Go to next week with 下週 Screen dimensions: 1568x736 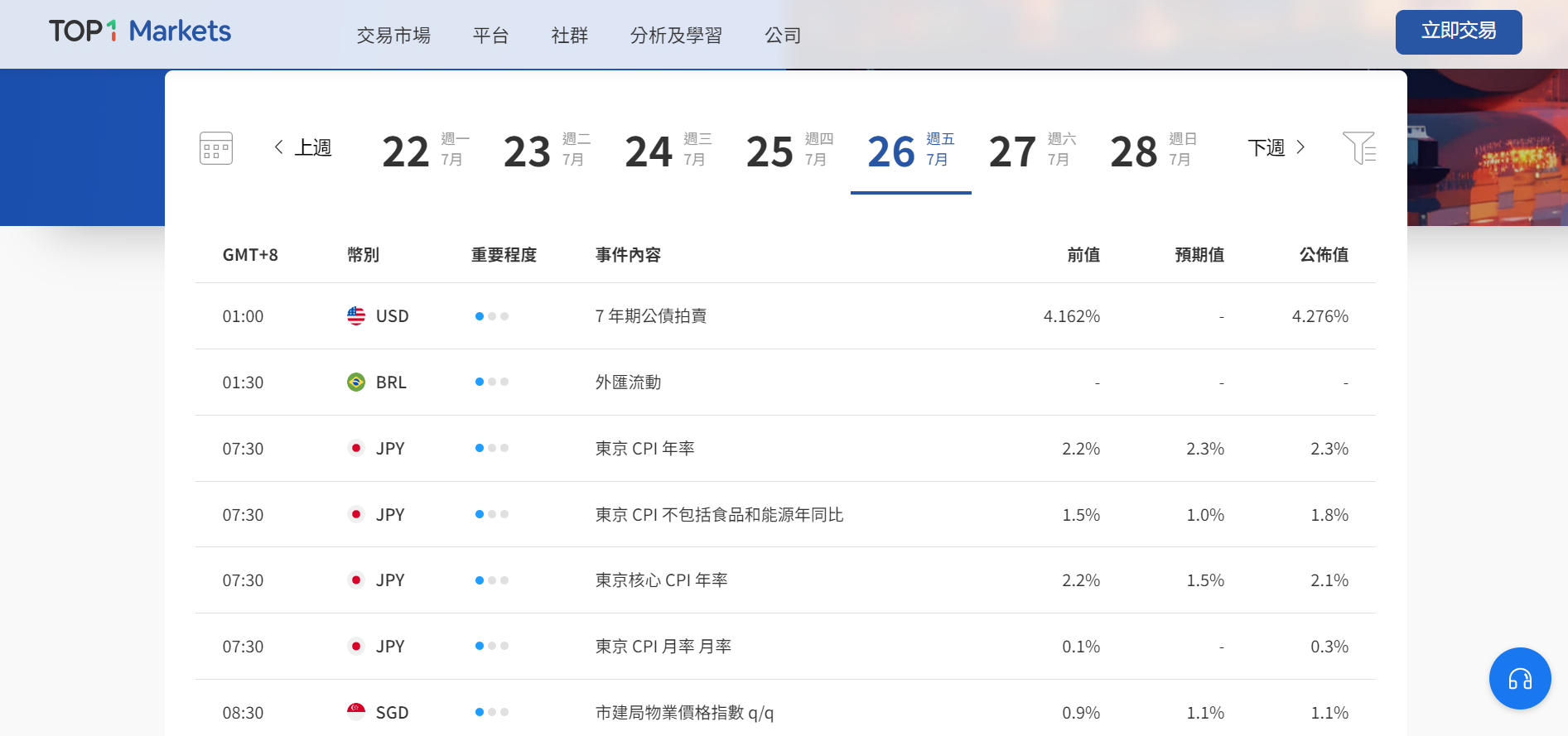click(x=1276, y=147)
